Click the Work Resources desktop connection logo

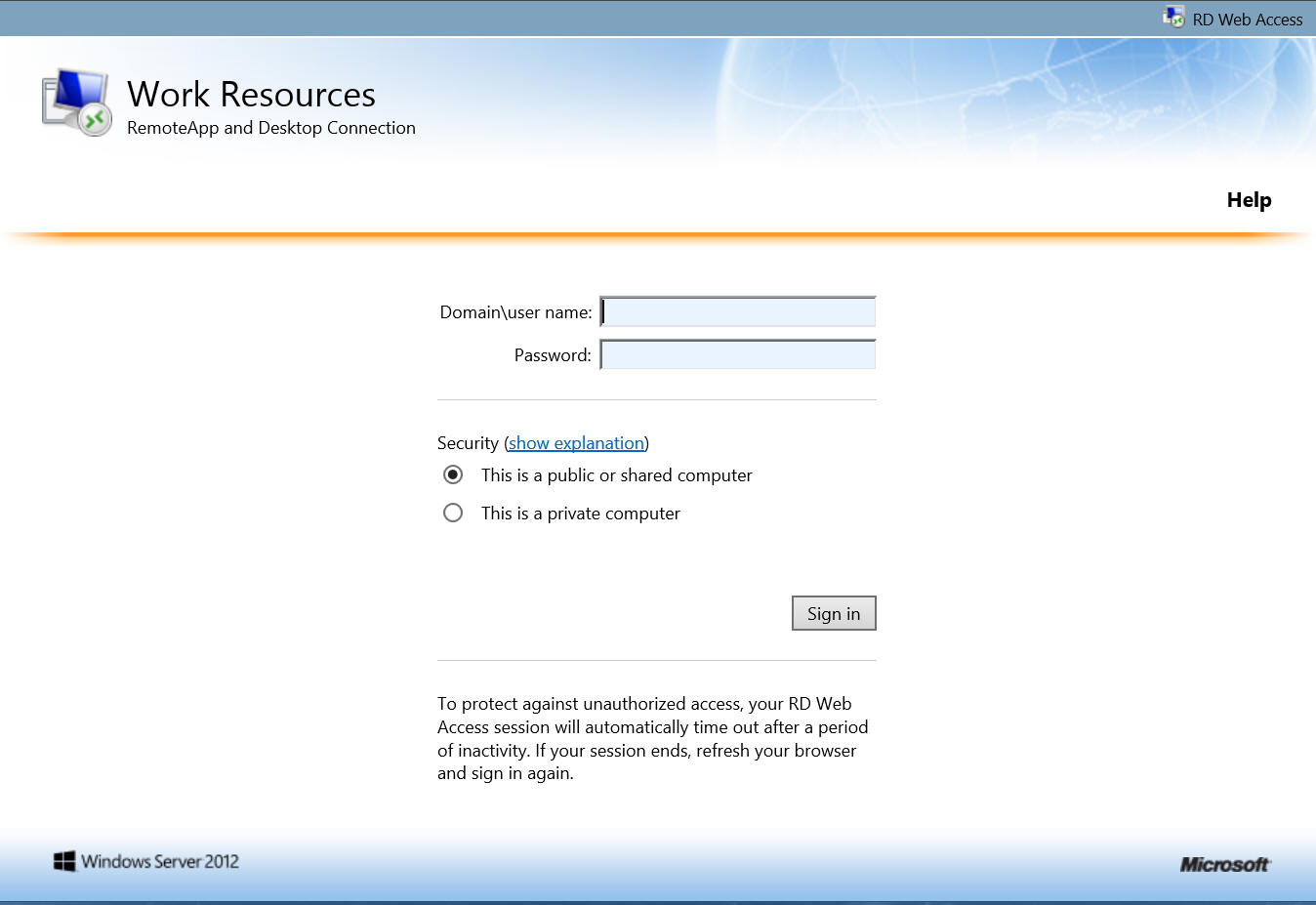pyautogui.click(x=76, y=101)
